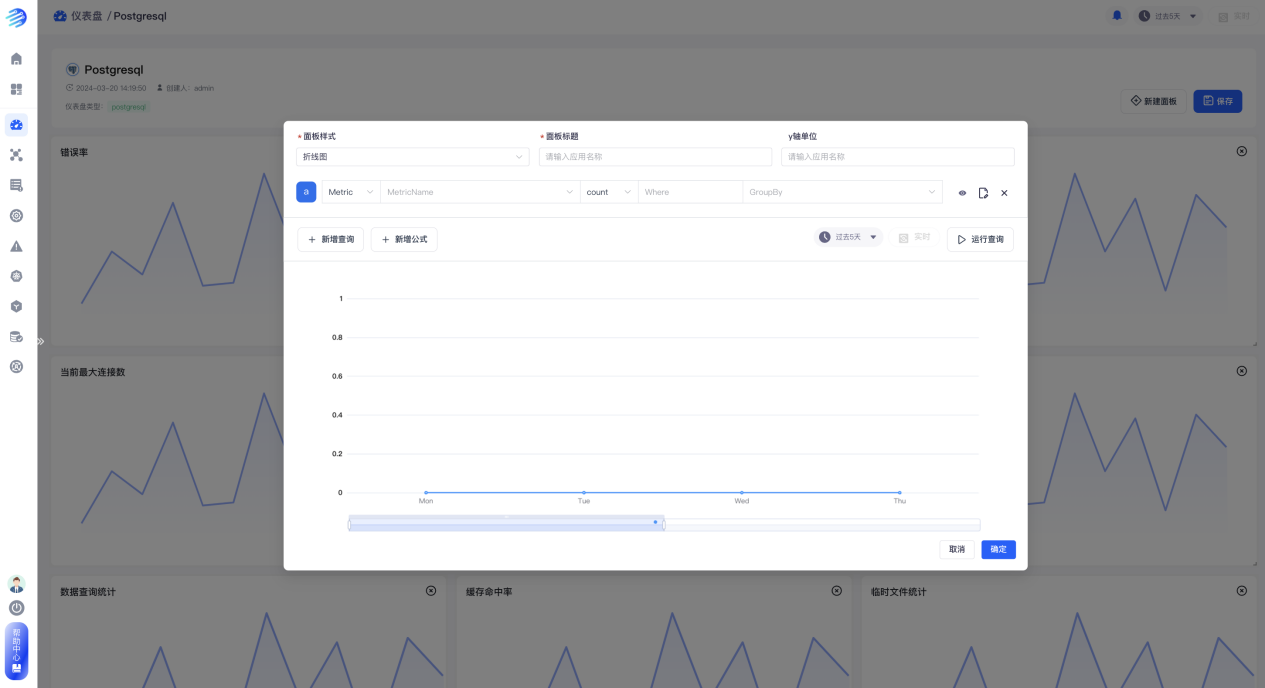1265x688 pixels.
Task: Click the 面板标题 input field
Action: pyautogui.click(x=655, y=157)
